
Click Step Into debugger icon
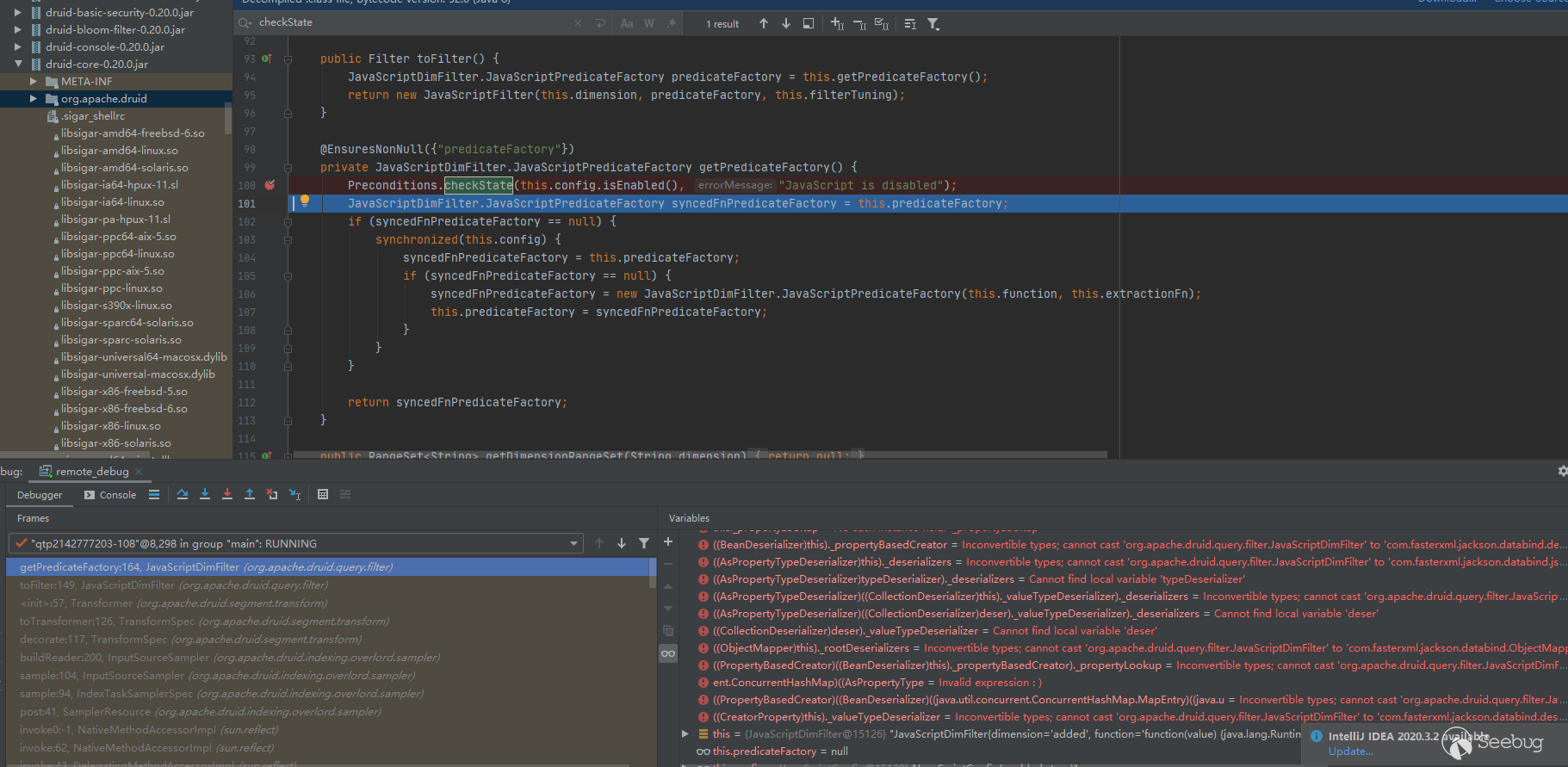point(205,494)
